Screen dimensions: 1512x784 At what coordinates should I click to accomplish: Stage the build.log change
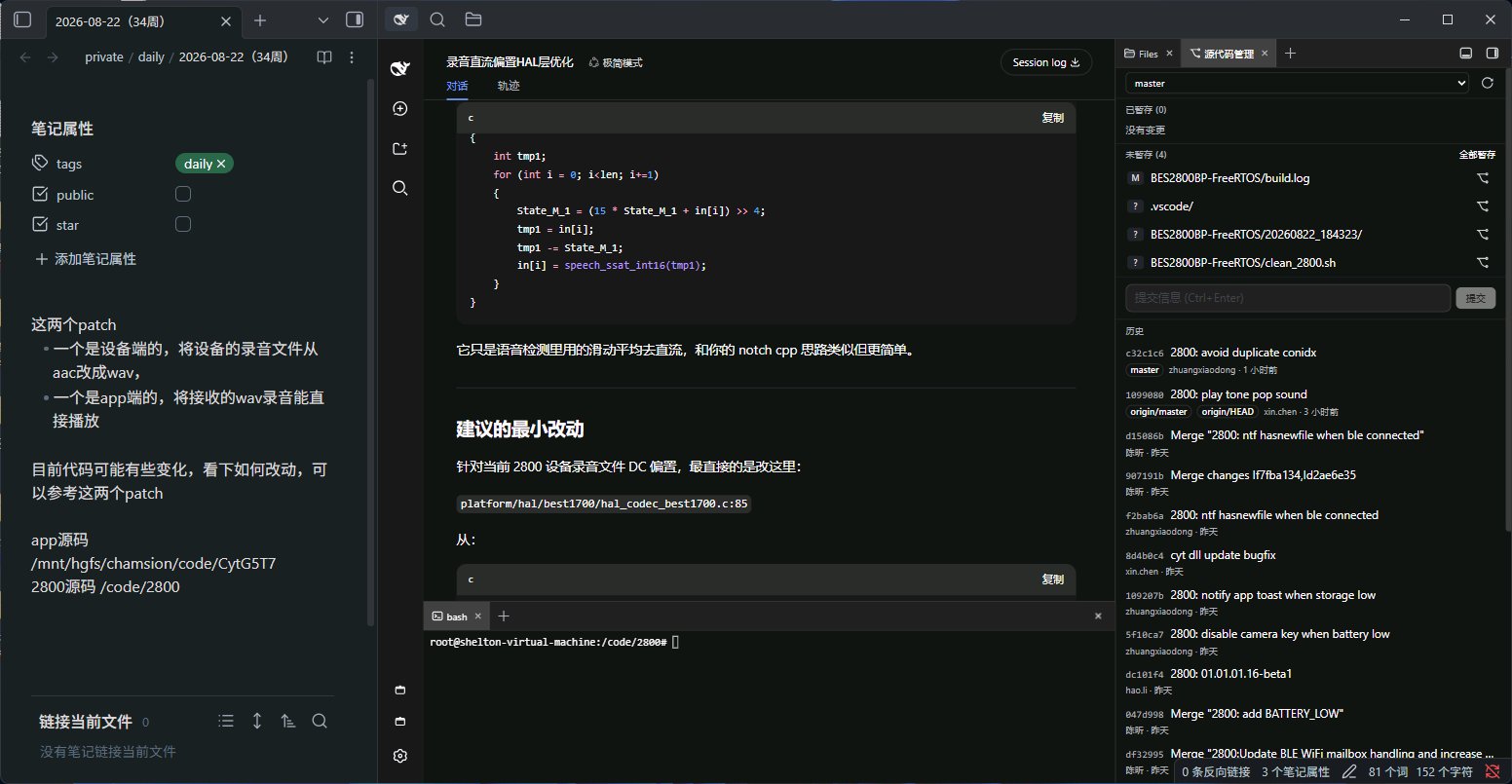(1483, 179)
